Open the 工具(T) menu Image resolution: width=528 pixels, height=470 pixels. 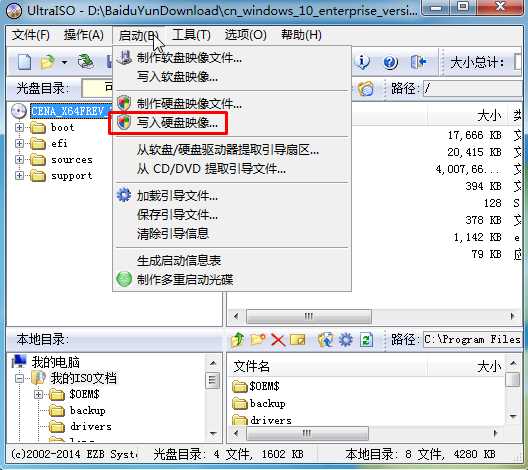[191, 35]
